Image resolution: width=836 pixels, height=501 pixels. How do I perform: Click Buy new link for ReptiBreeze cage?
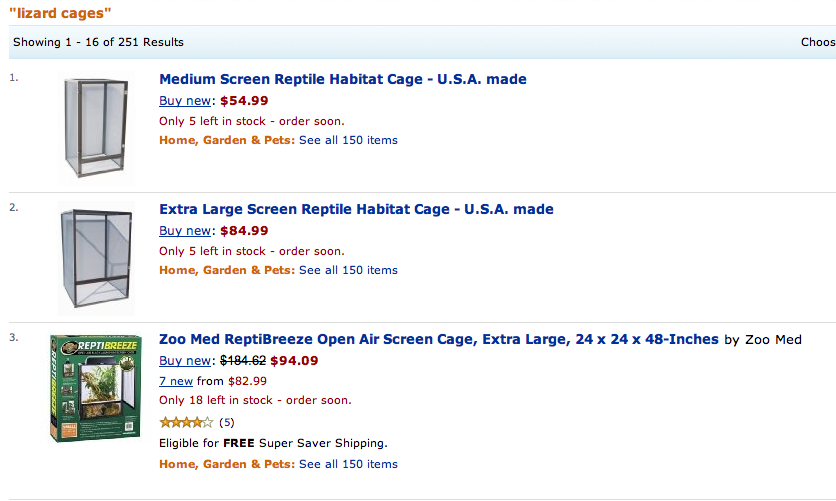pyautogui.click(x=186, y=361)
